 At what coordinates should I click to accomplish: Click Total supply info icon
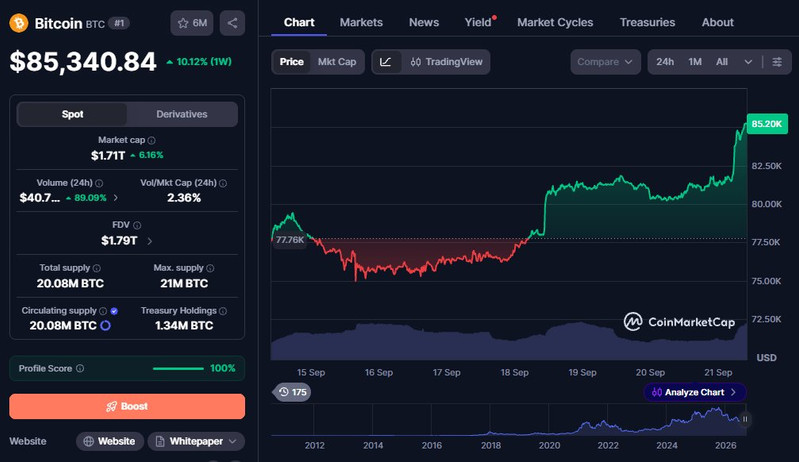point(97,268)
